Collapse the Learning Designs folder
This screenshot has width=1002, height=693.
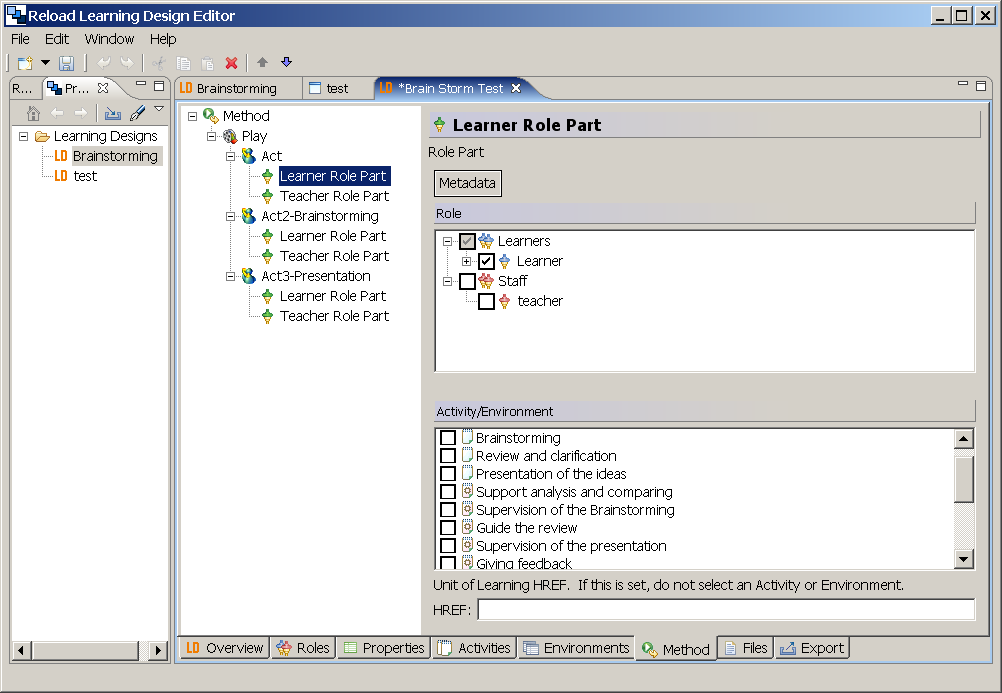[x=23, y=136]
